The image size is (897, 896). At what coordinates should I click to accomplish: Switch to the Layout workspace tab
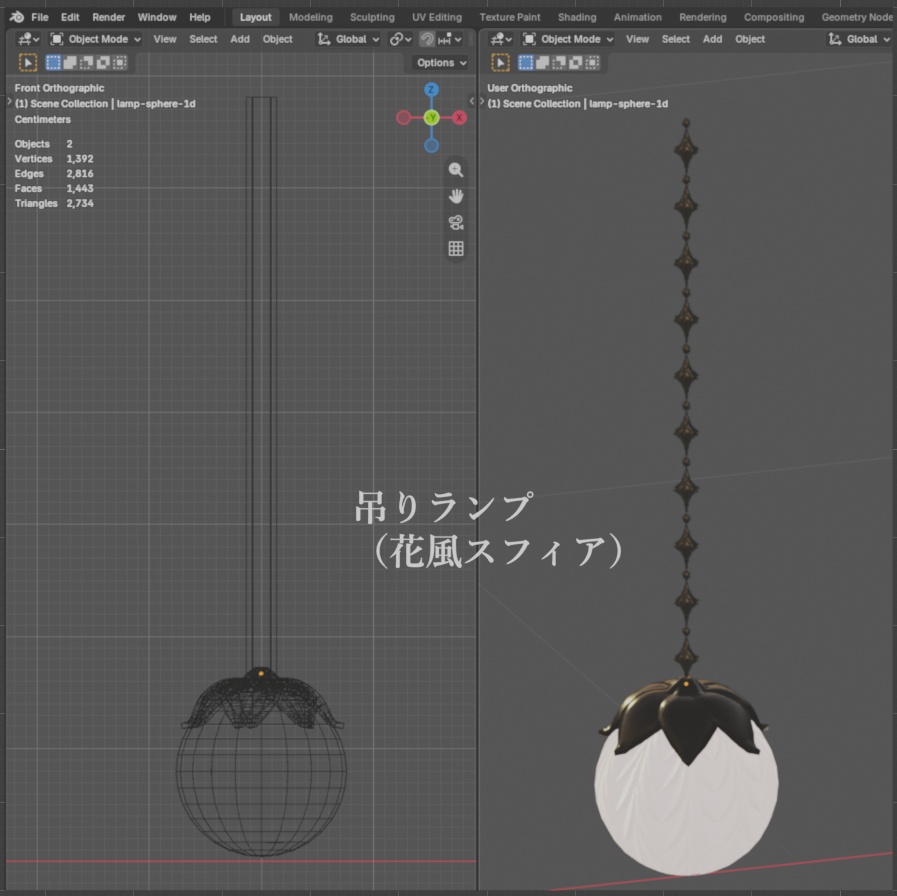pyautogui.click(x=255, y=17)
